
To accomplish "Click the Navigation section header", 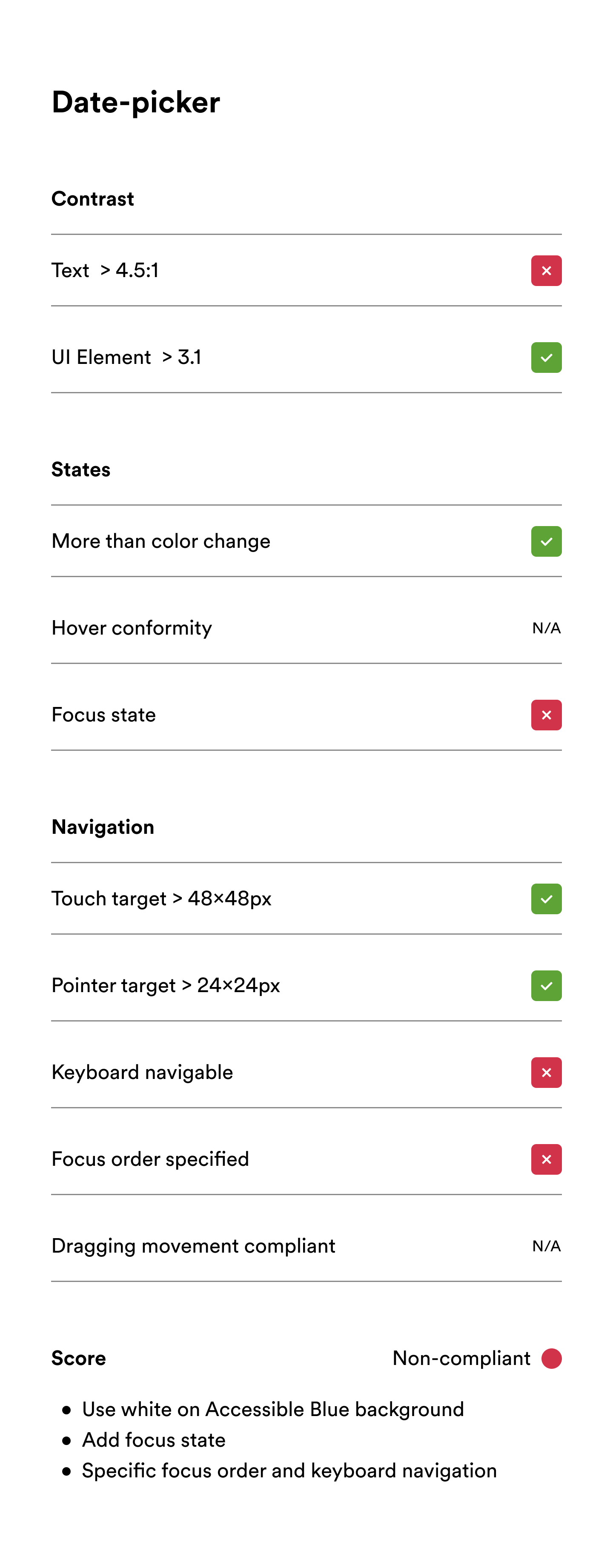I will (x=103, y=827).
